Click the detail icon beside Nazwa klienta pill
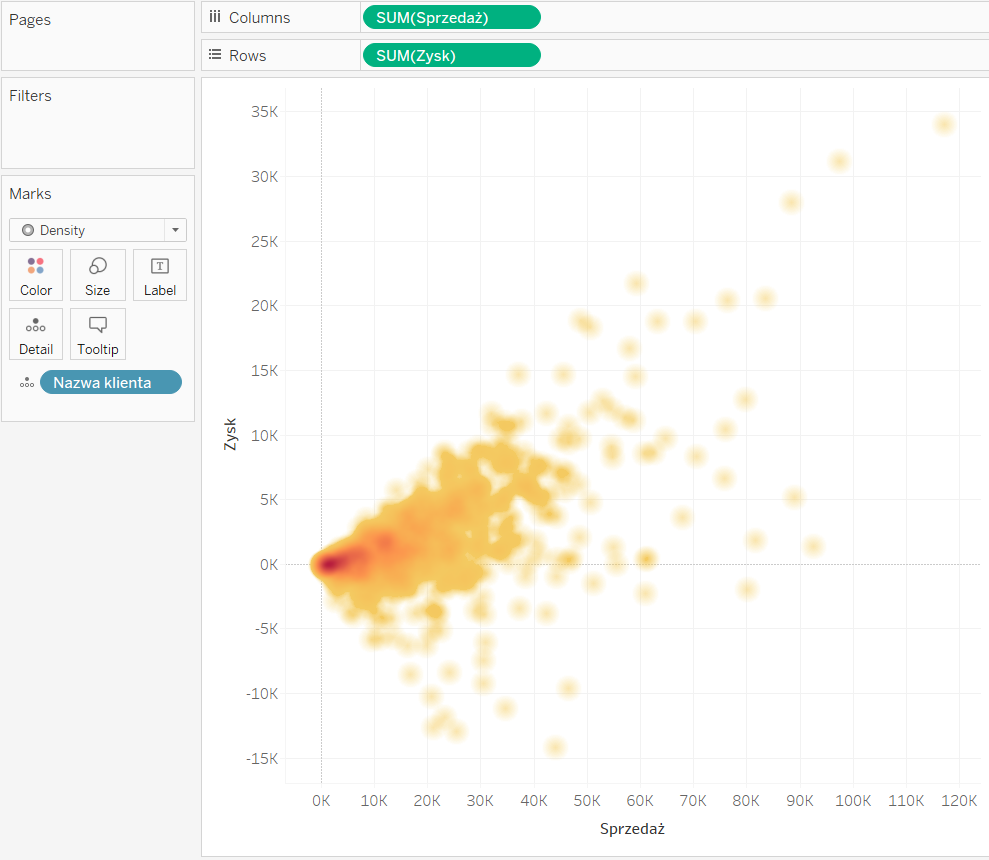989x860 pixels. click(26, 383)
